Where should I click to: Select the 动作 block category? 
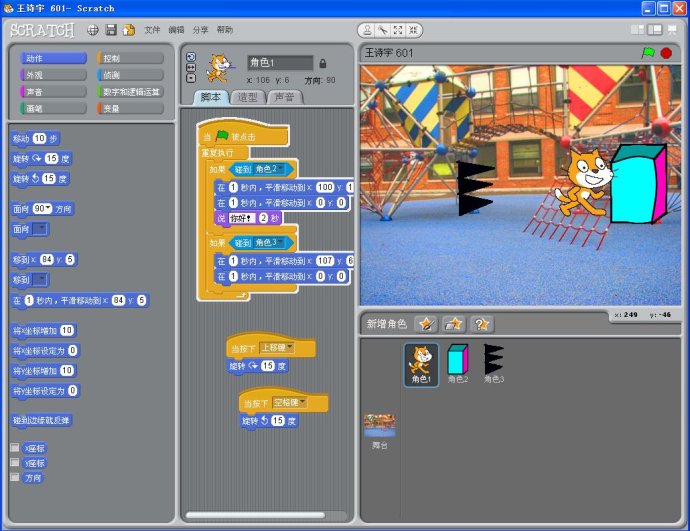tap(53, 59)
